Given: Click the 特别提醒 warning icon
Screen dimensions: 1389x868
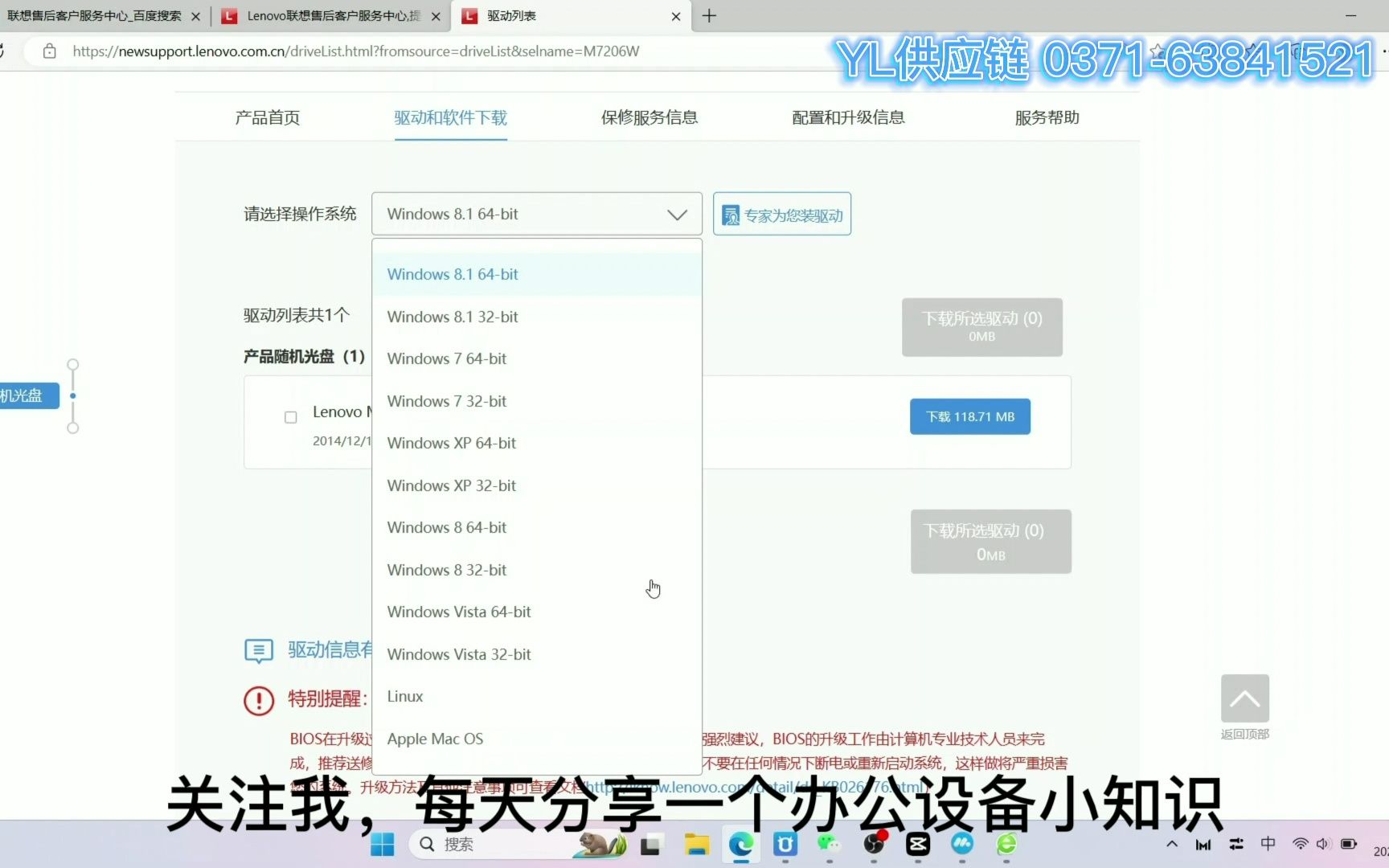Looking at the screenshot, I should click(259, 700).
